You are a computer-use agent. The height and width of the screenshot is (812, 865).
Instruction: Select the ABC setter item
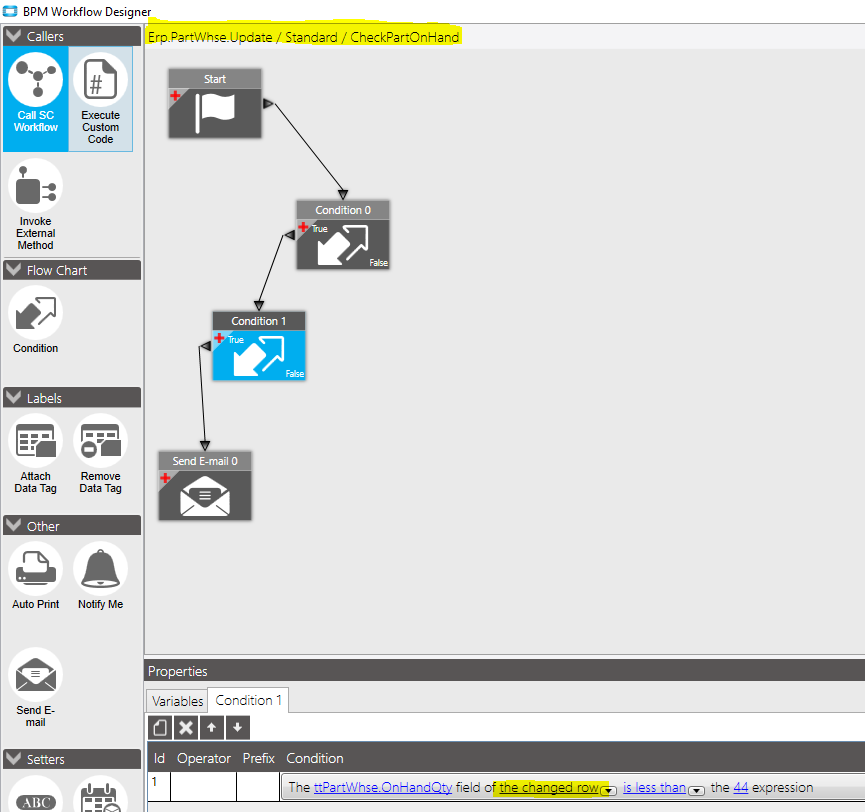(36, 795)
